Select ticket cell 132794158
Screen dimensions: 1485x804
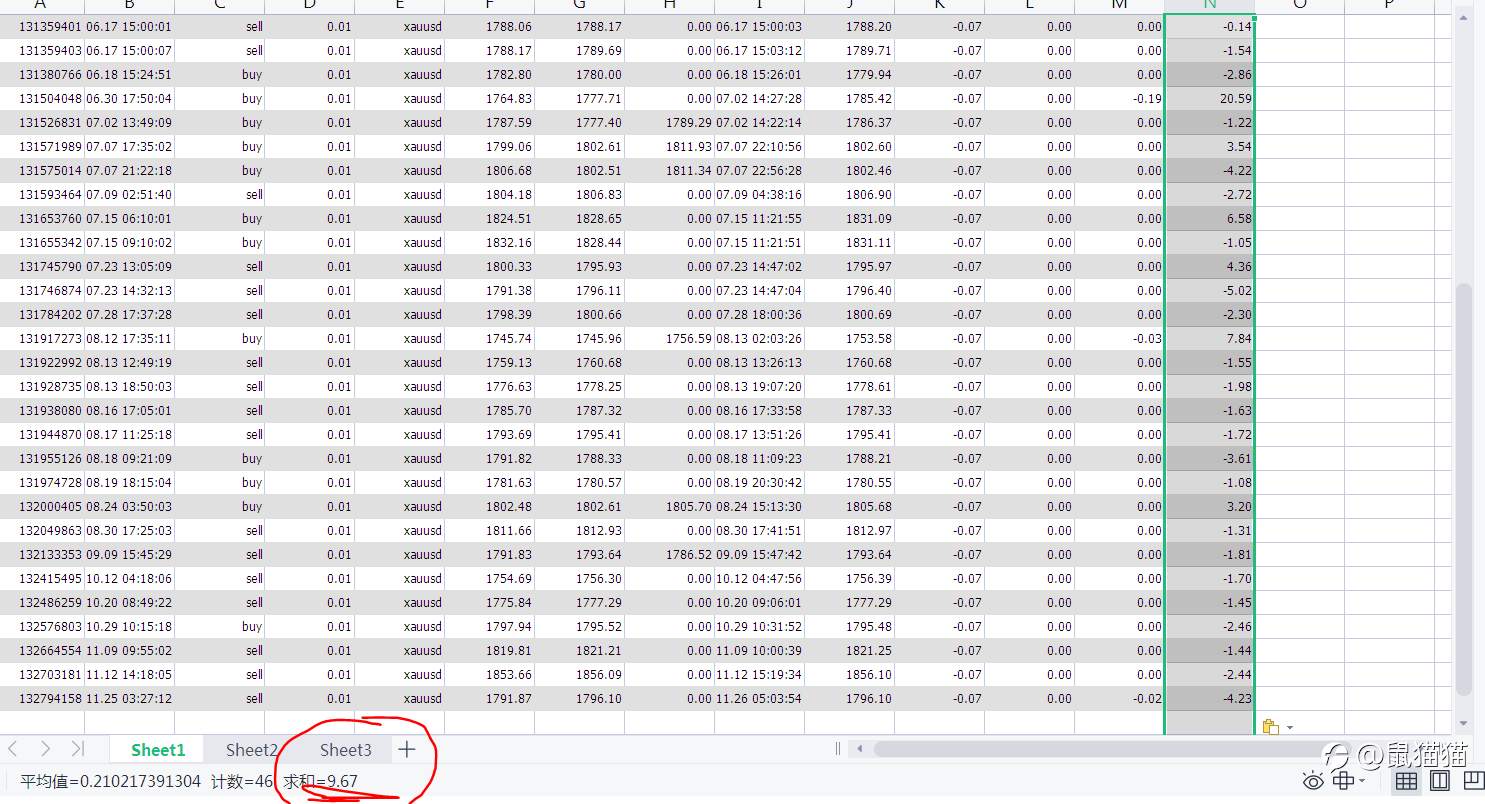click(x=42, y=699)
